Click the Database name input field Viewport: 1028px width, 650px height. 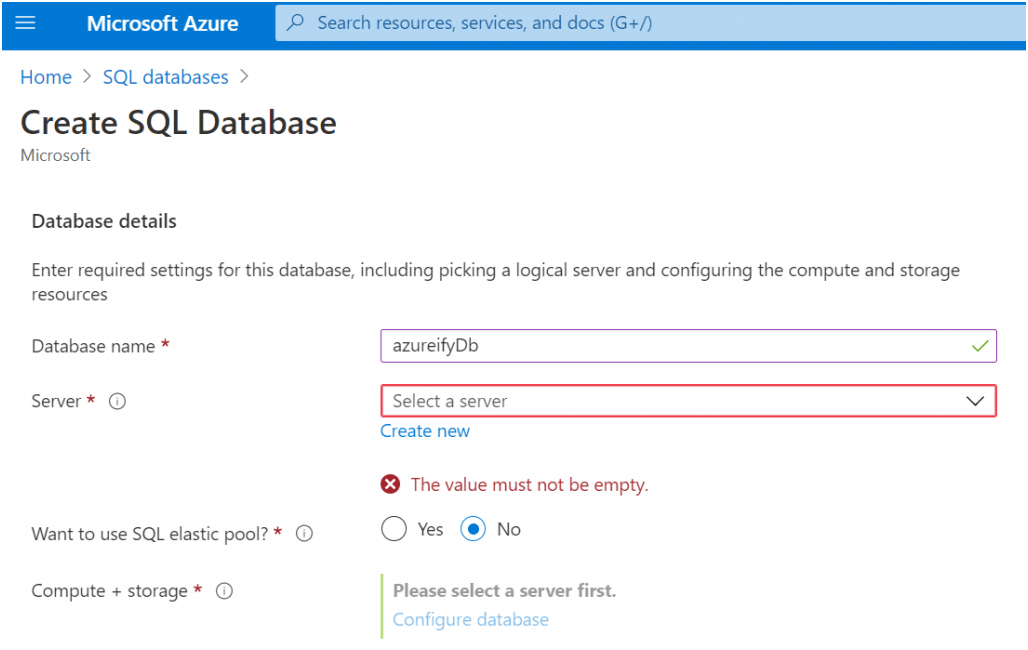coord(670,346)
